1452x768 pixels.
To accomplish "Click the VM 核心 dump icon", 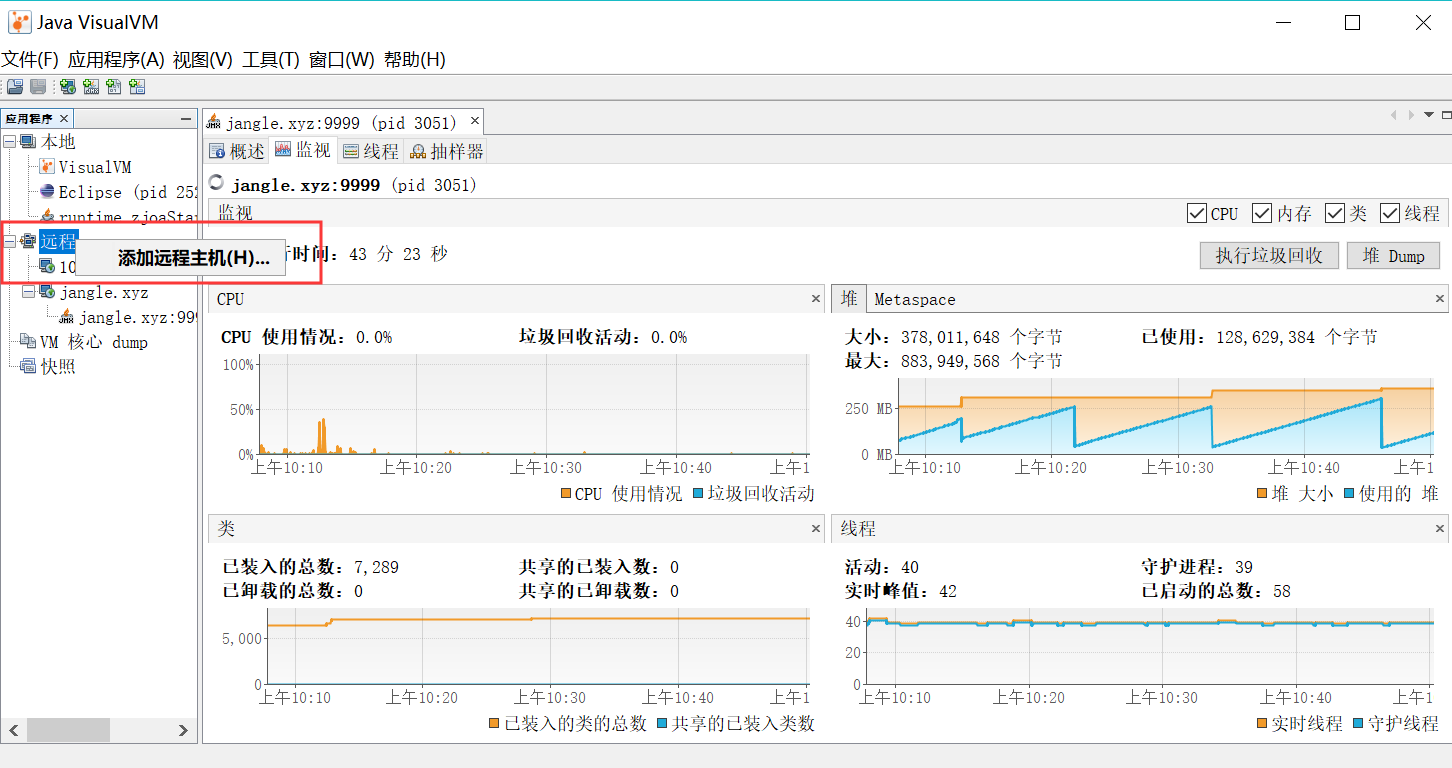I will point(28,342).
